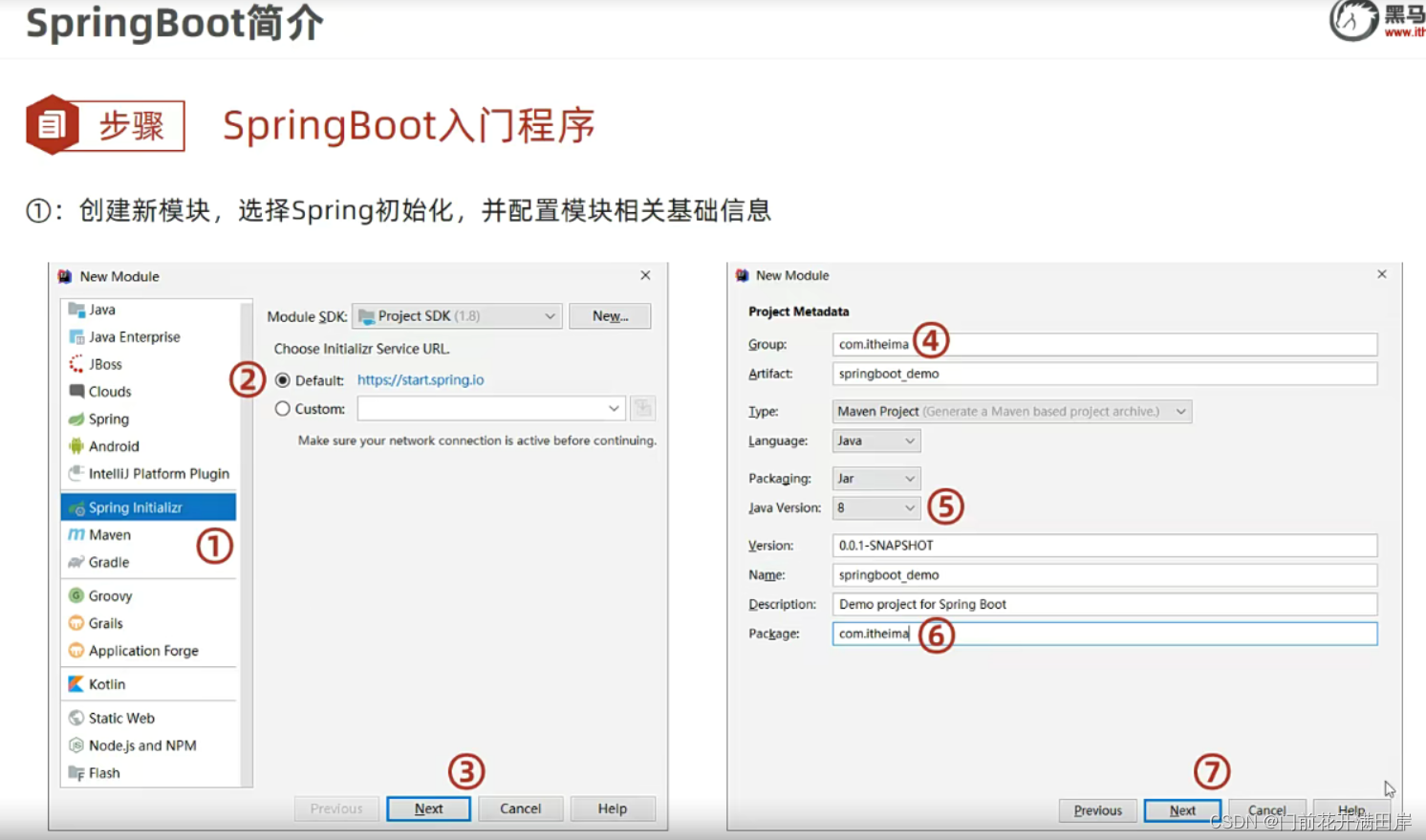The height and width of the screenshot is (840, 1426).
Task: Open the Project SDK dropdown
Action: click(457, 316)
